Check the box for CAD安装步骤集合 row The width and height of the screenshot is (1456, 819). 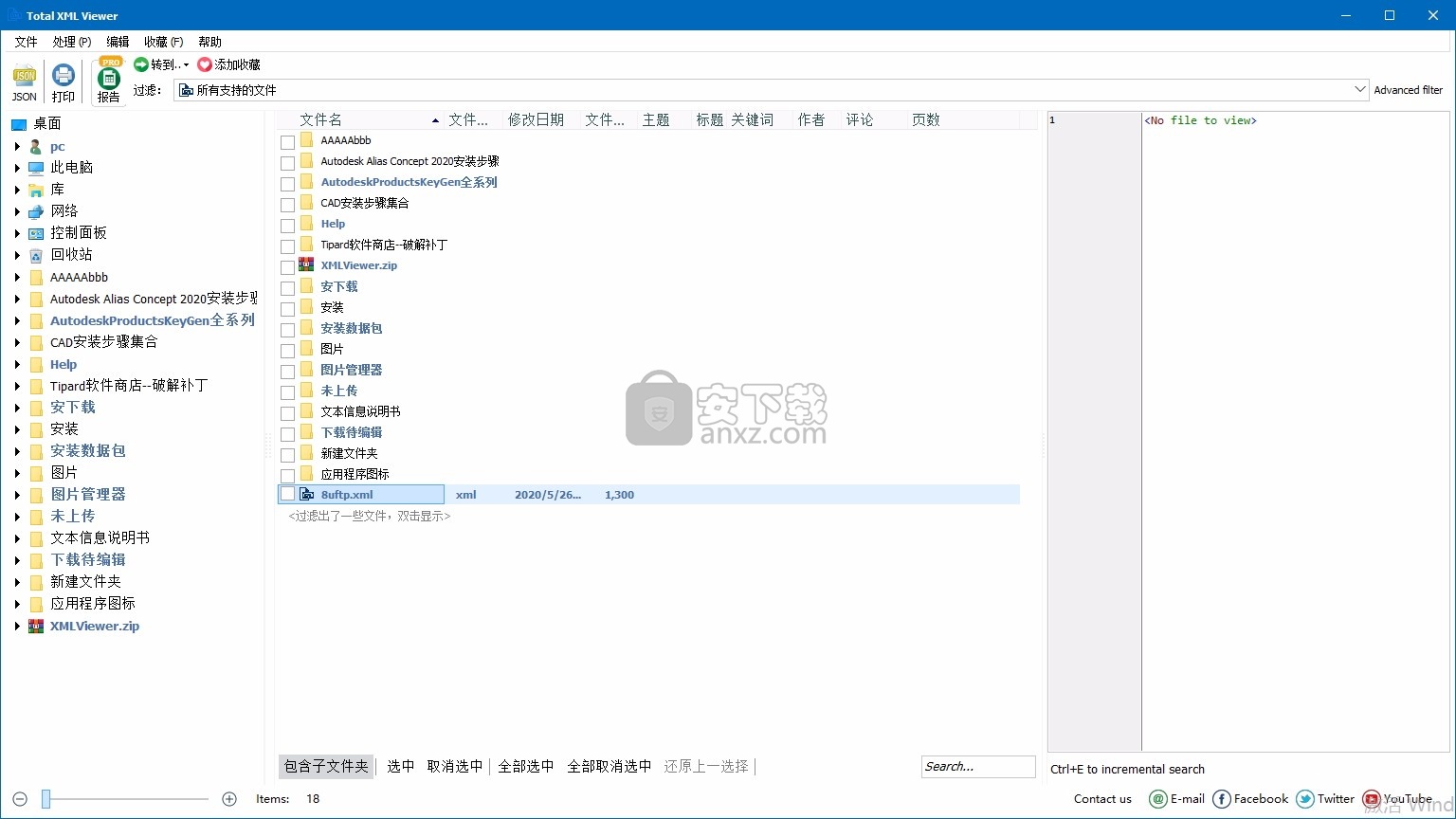287,205
